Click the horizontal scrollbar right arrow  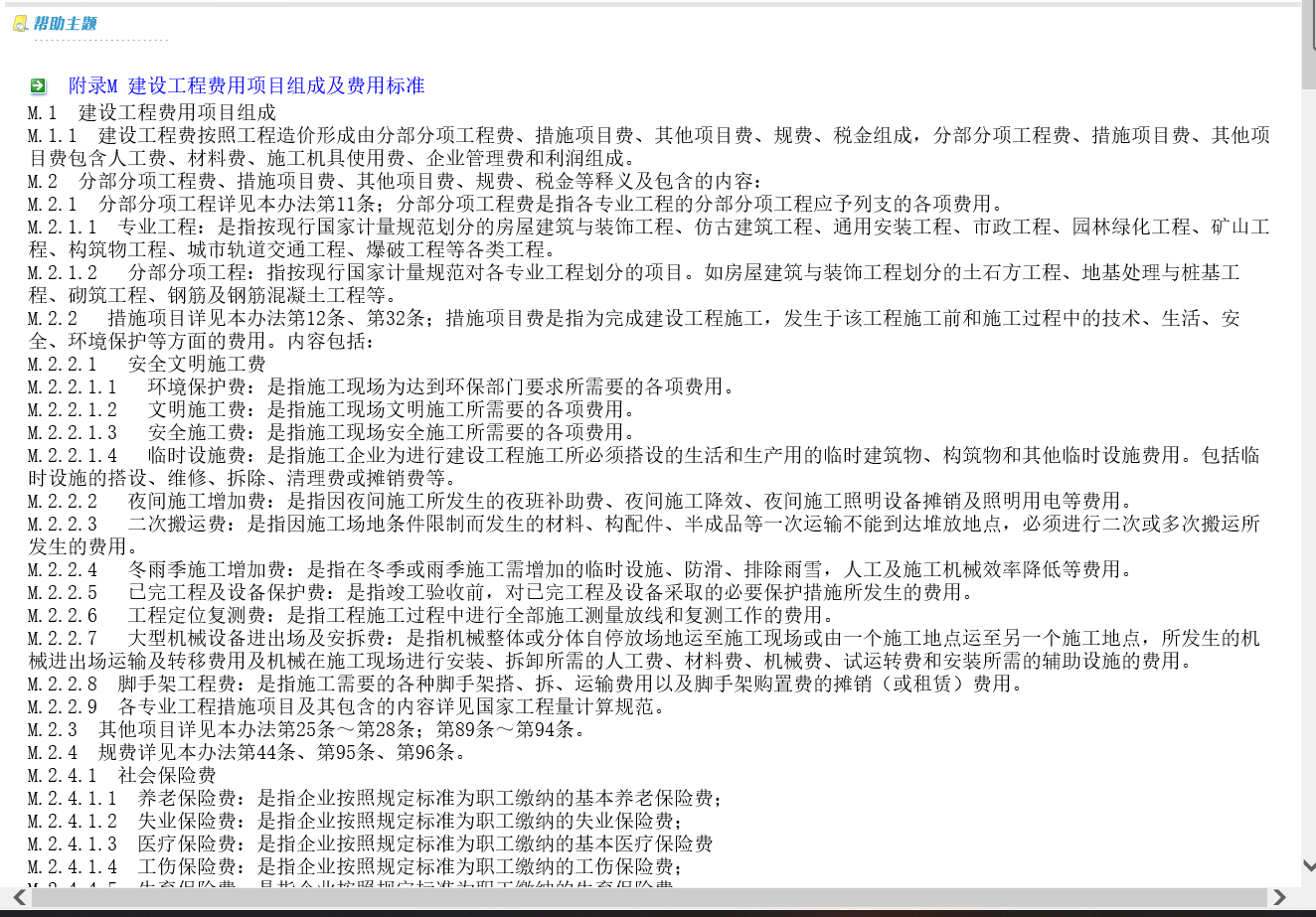pos(1279,898)
